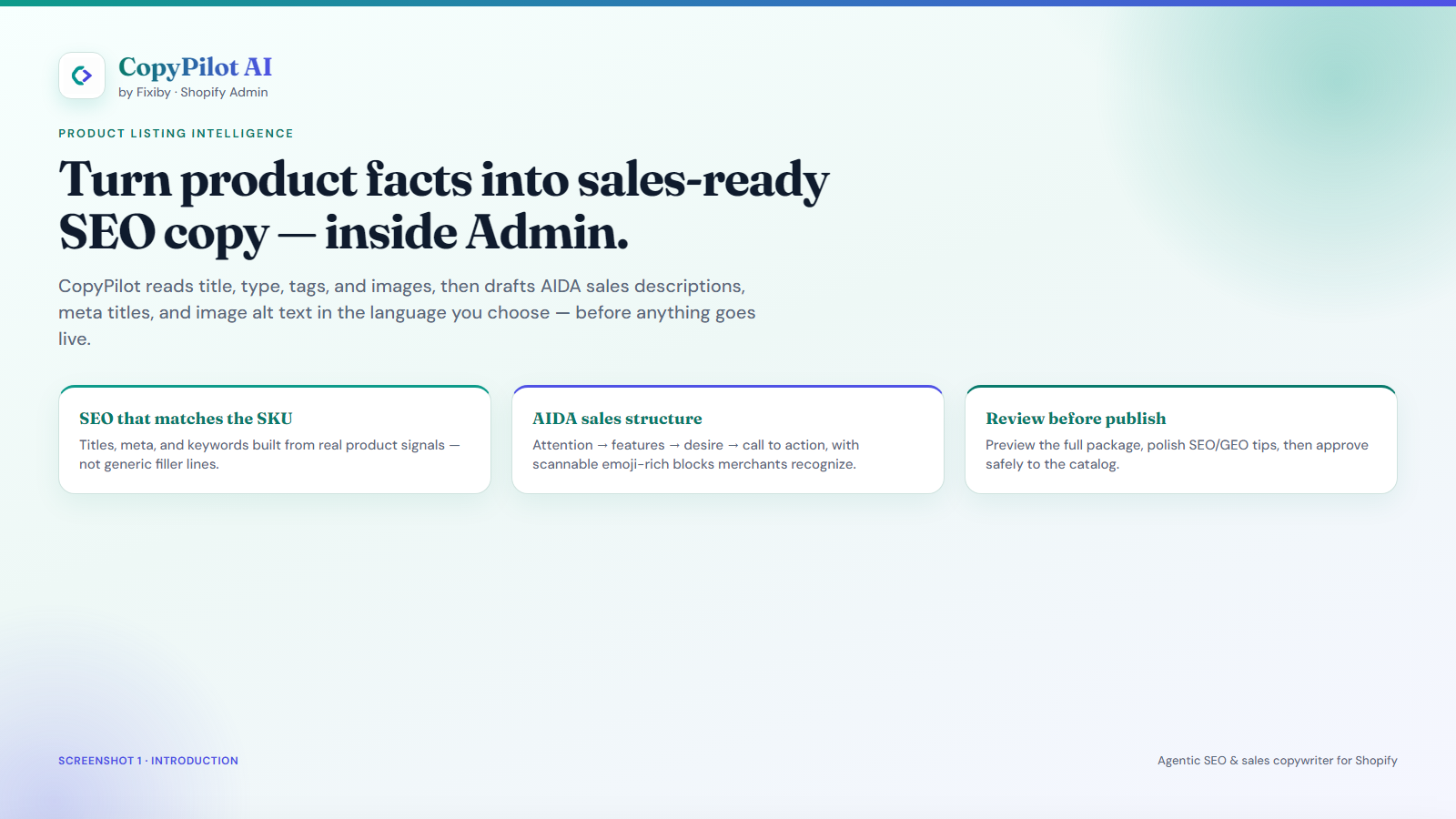Click 'Titles, meta, and keywords' description text
The height and width of the screenshot is (819, 1456).
point(269,454)
